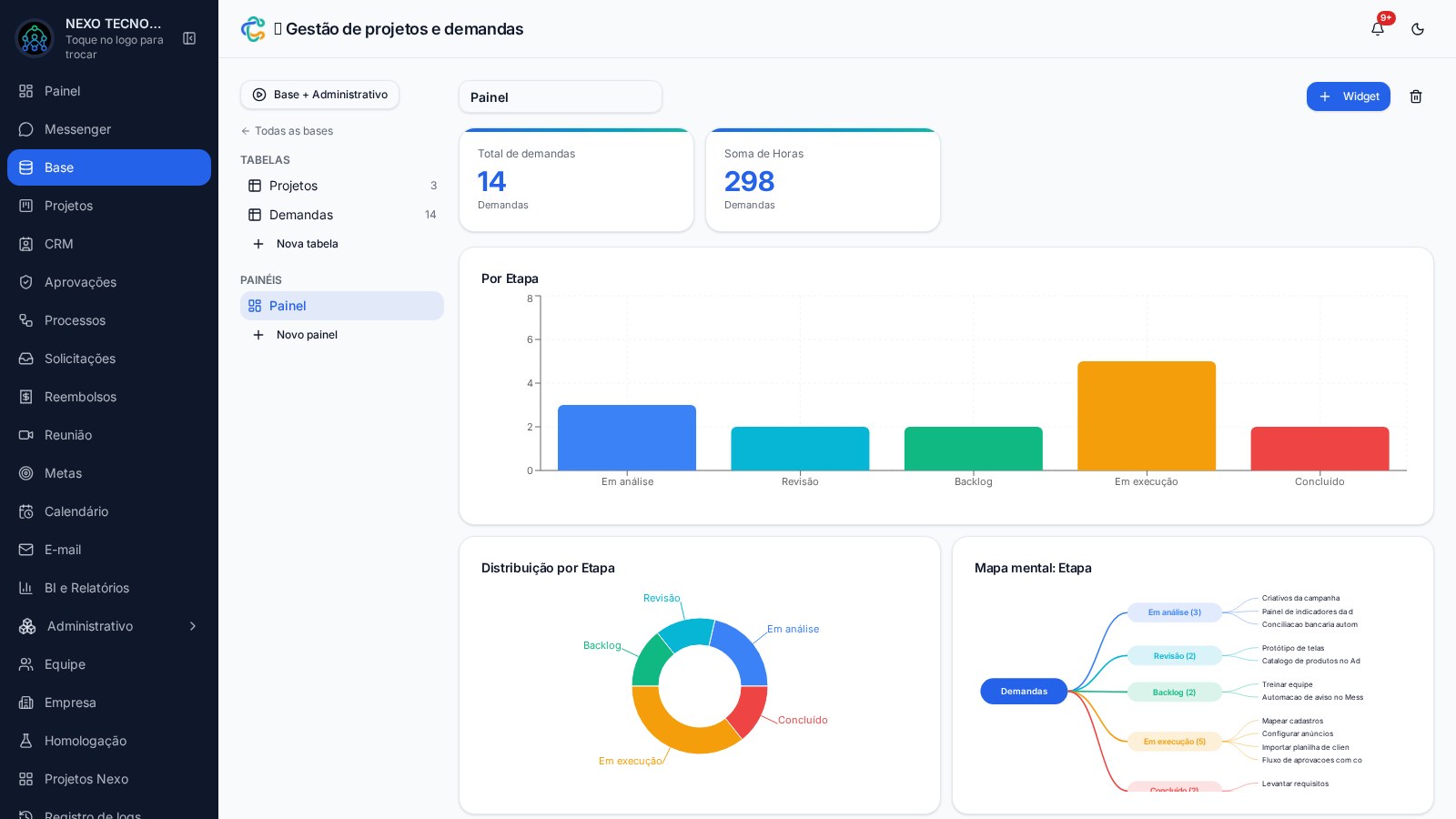Delete panel with trash icon
1456x819 pixels.
click(1416, 96)
